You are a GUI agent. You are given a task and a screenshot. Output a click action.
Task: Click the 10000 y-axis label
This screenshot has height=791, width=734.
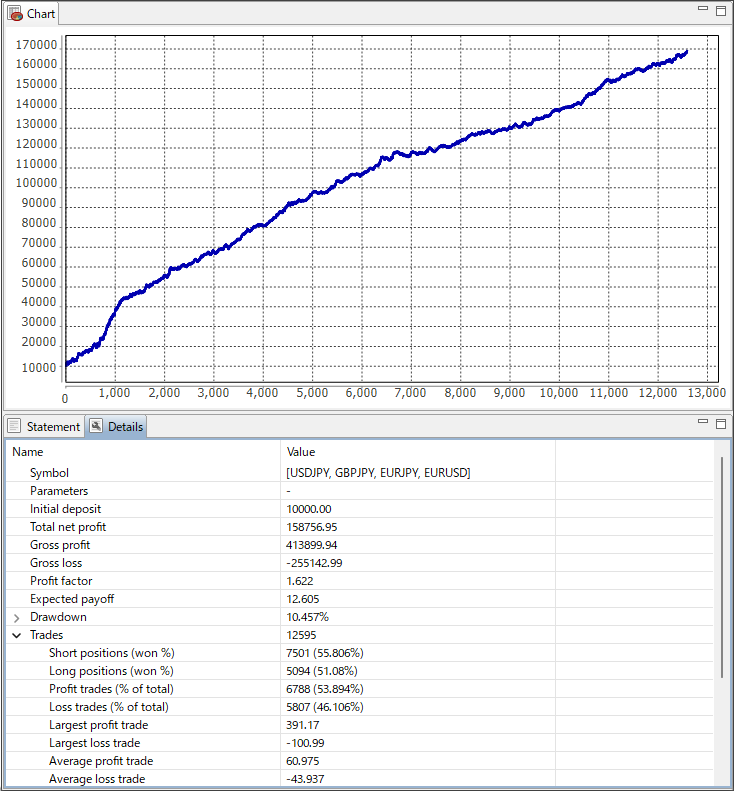click(x=39, y=368)
